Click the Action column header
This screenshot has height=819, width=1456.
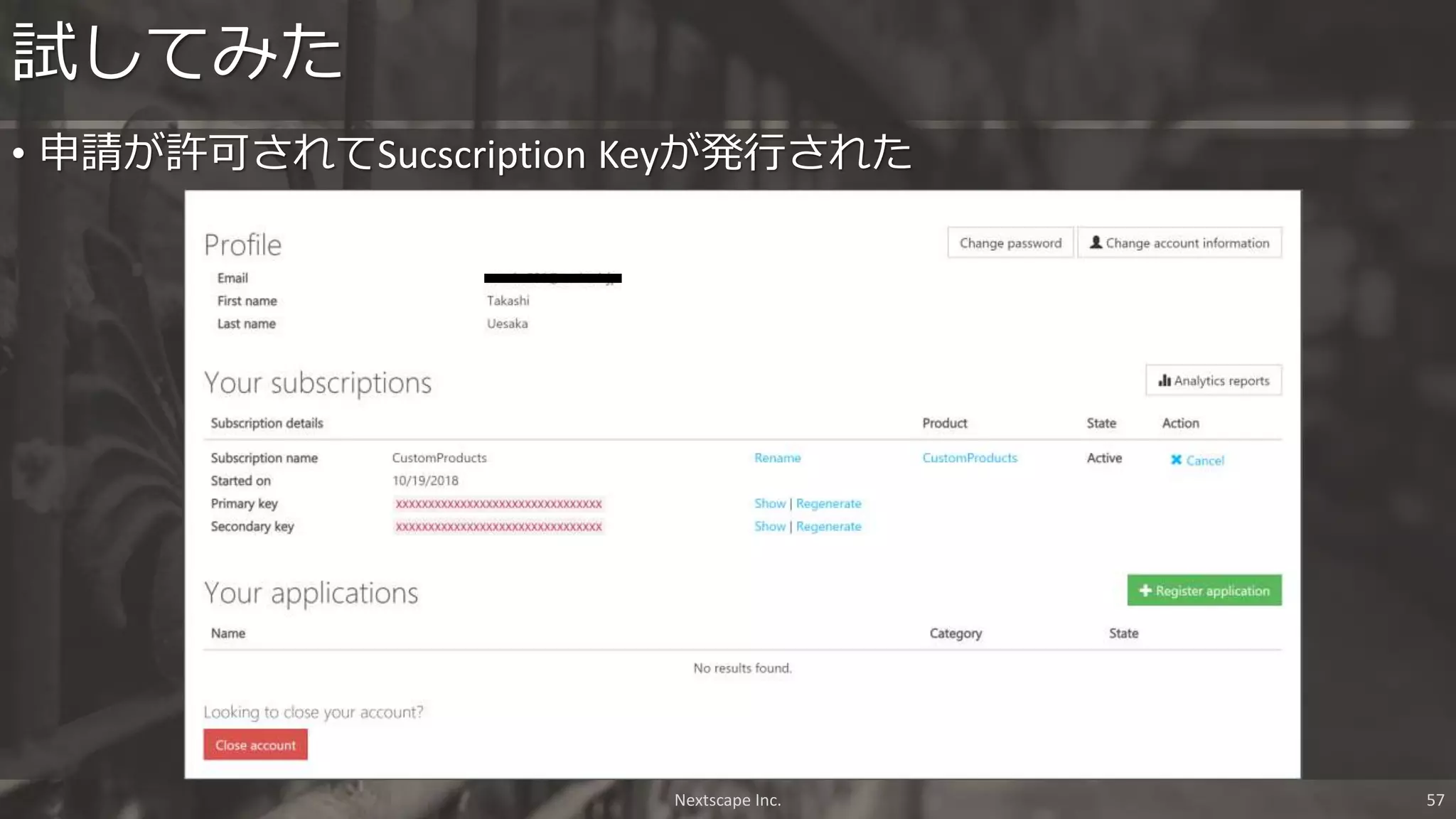pyautogui.click(x=1180, y=423)
